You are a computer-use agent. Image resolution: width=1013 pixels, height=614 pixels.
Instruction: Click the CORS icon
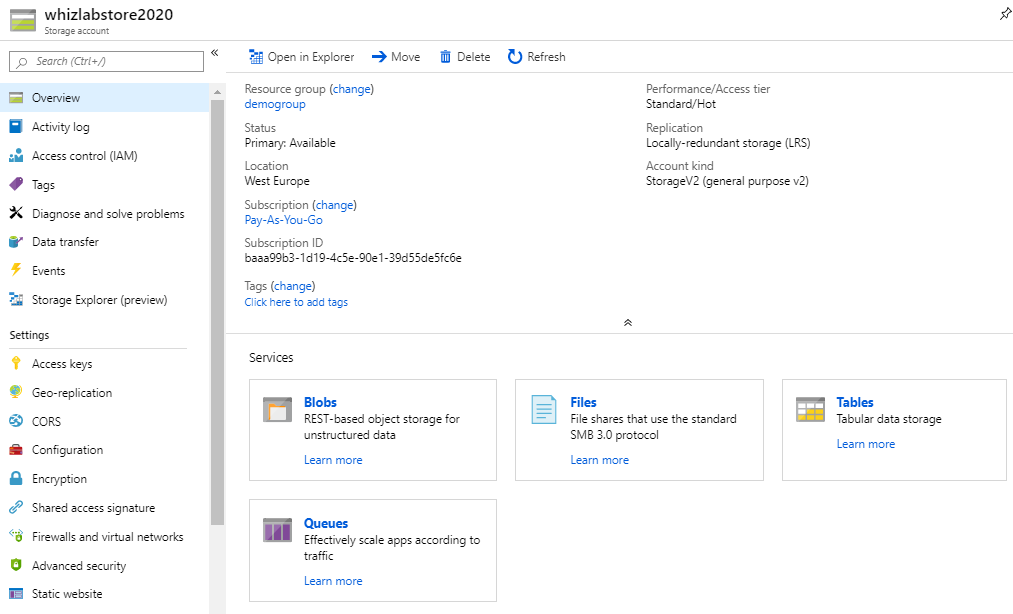(x=16, y=421)
